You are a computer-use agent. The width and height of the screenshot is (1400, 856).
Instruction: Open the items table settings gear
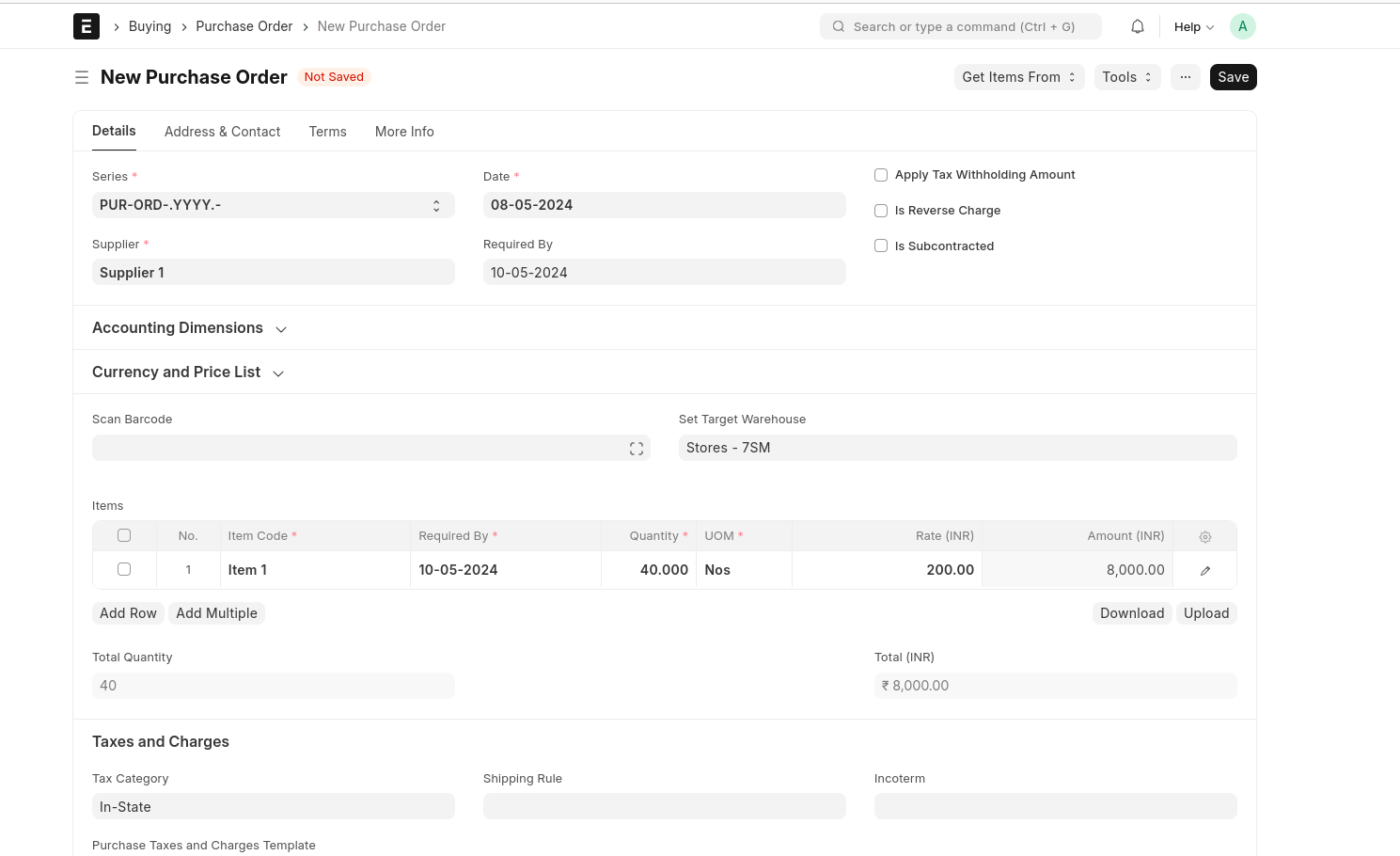pos(1204,536)
